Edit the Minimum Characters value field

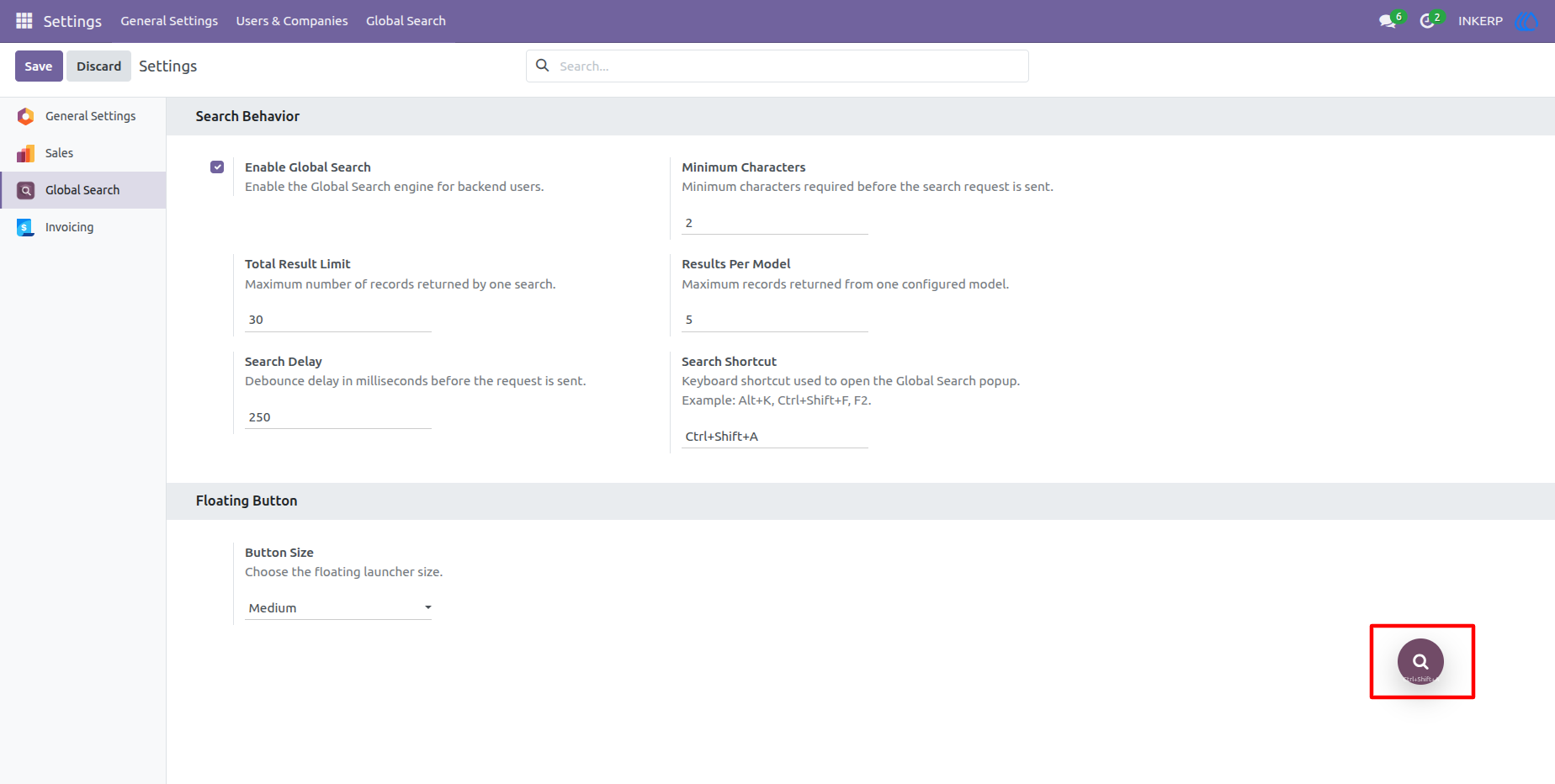click(775, 223)
